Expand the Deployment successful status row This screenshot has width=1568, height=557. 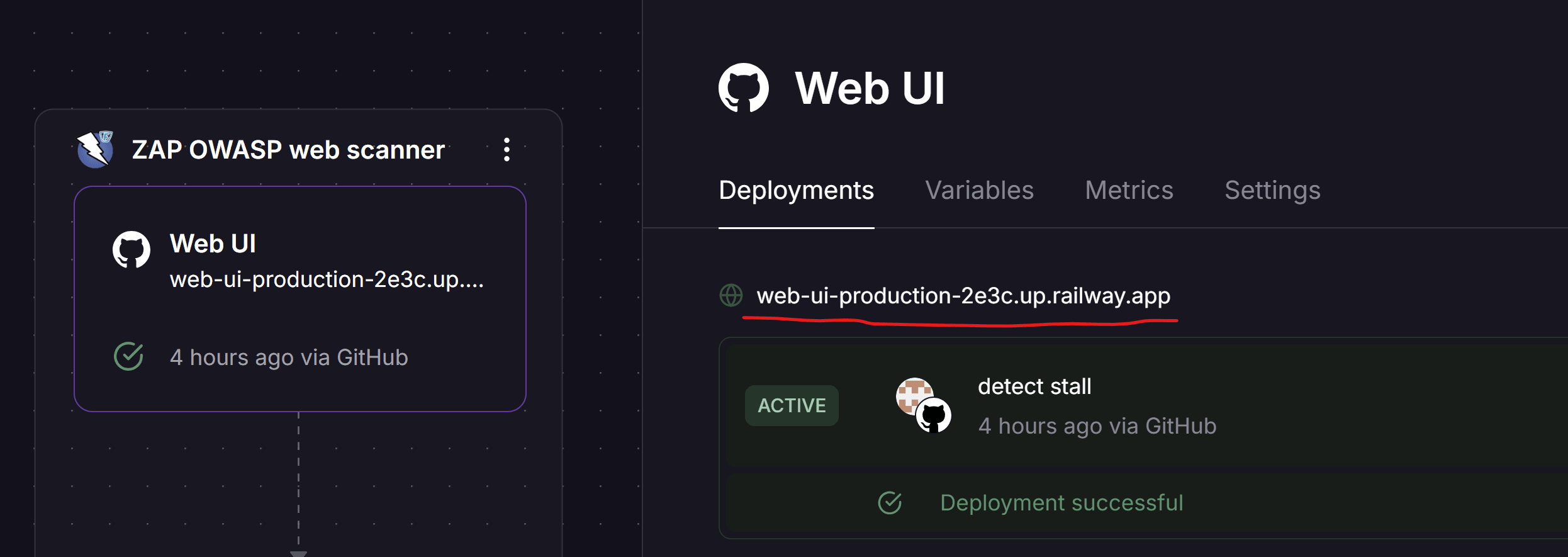coord(1146,502)
